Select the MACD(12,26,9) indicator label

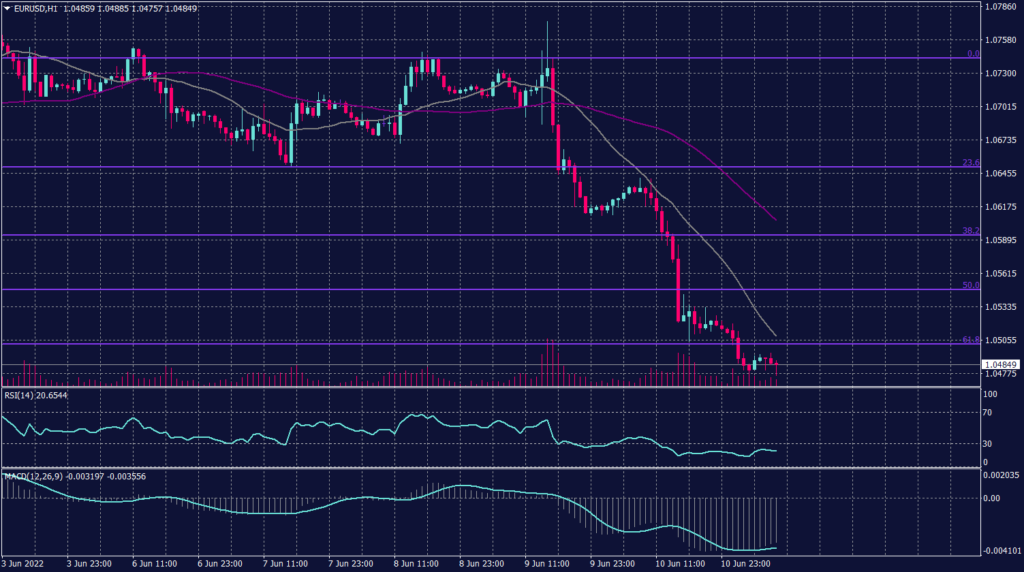tap(31, 474)
